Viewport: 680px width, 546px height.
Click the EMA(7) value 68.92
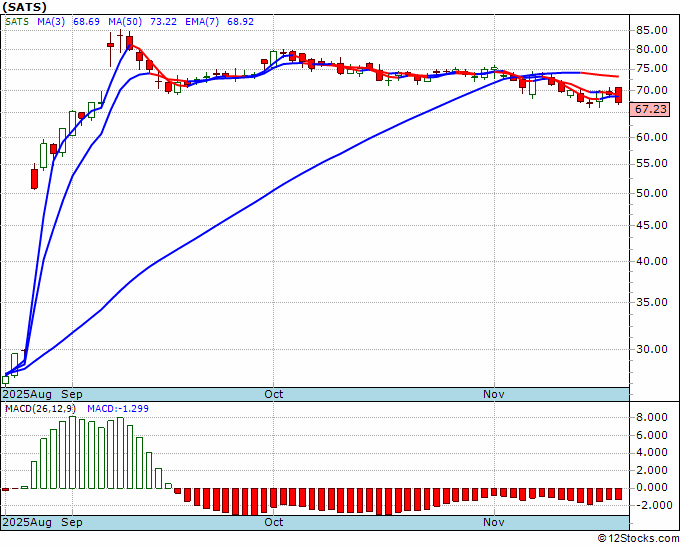[x=240, y=22]
